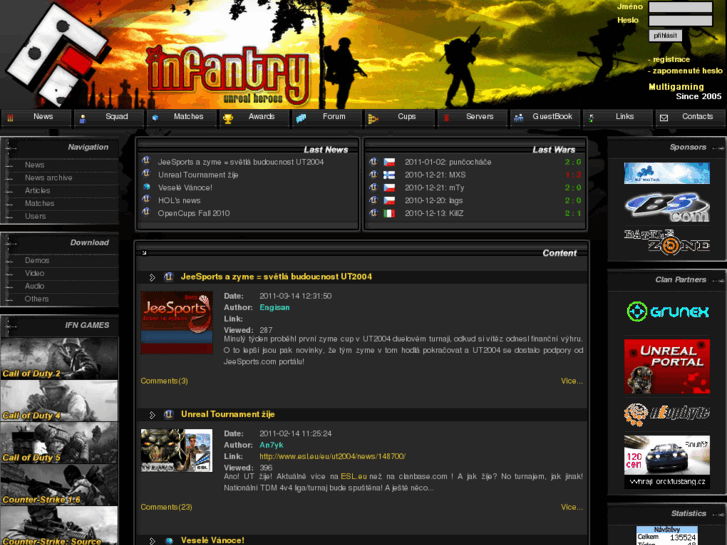Open the Neophyte partner logo

coord(667,414)
